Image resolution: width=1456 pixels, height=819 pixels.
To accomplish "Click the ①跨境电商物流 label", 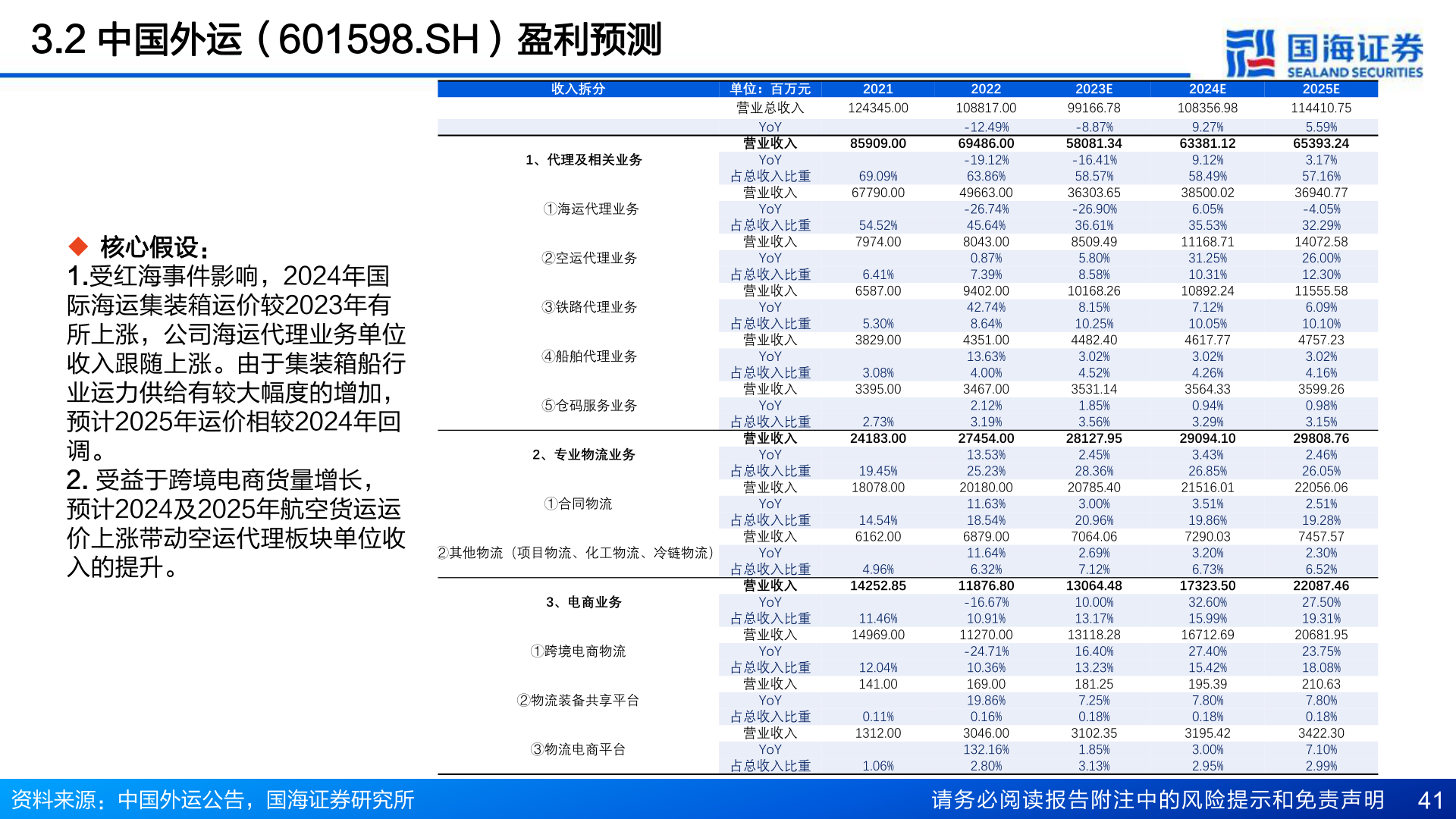I will pyautogui.click(x=578, y=651).
